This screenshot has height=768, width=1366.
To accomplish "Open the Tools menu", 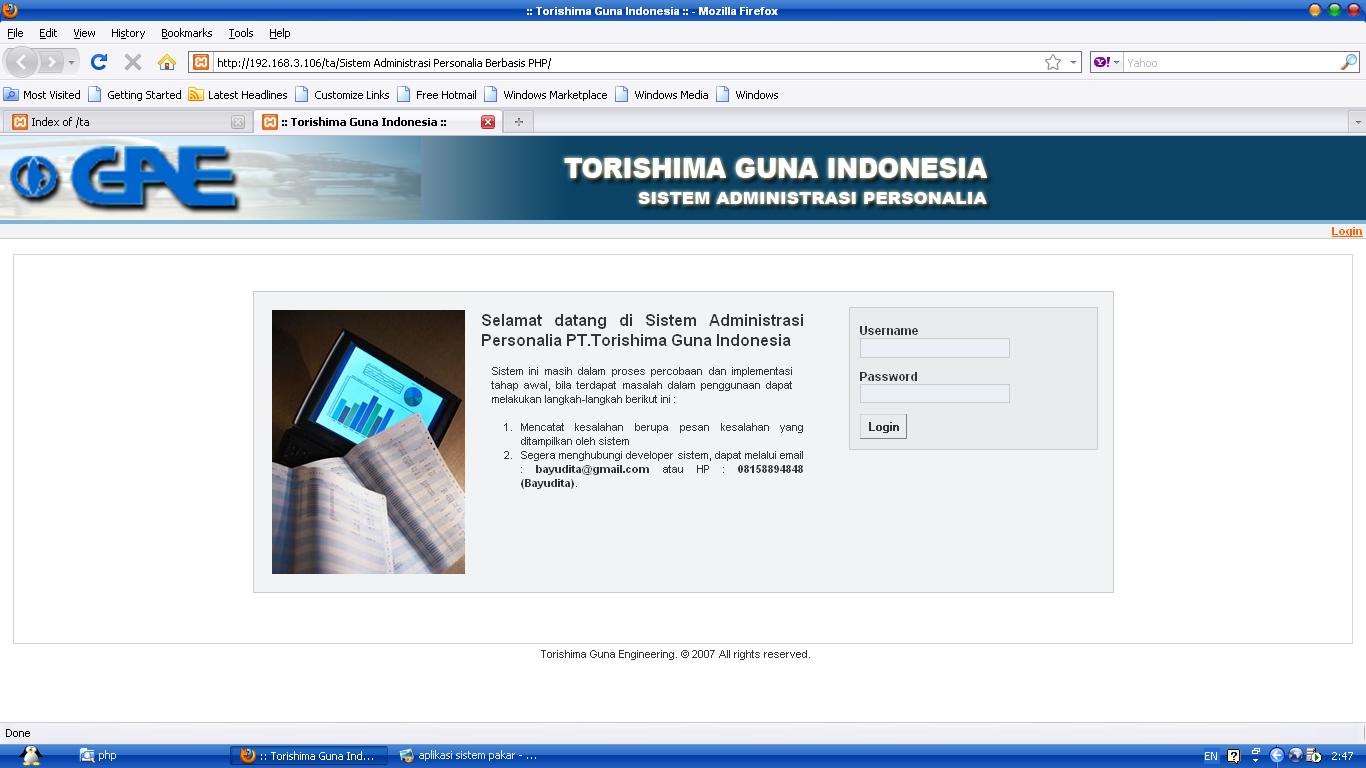I will 240,33.
